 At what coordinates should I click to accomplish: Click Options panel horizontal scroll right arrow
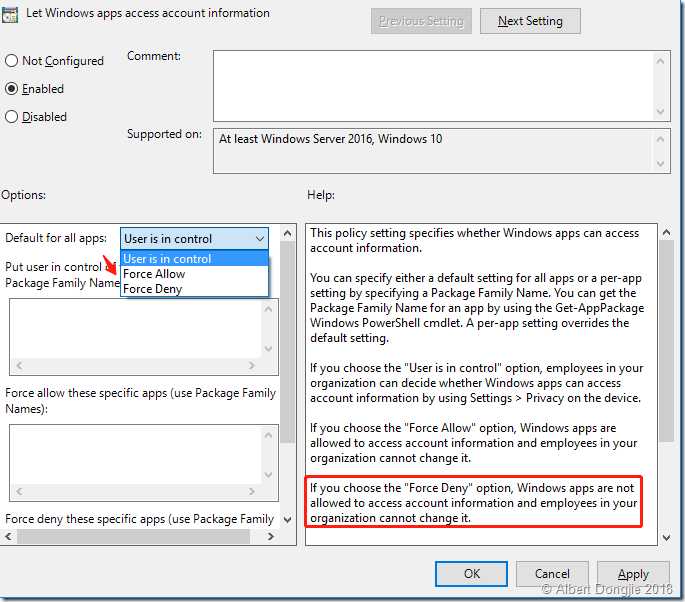click(271, 536)
